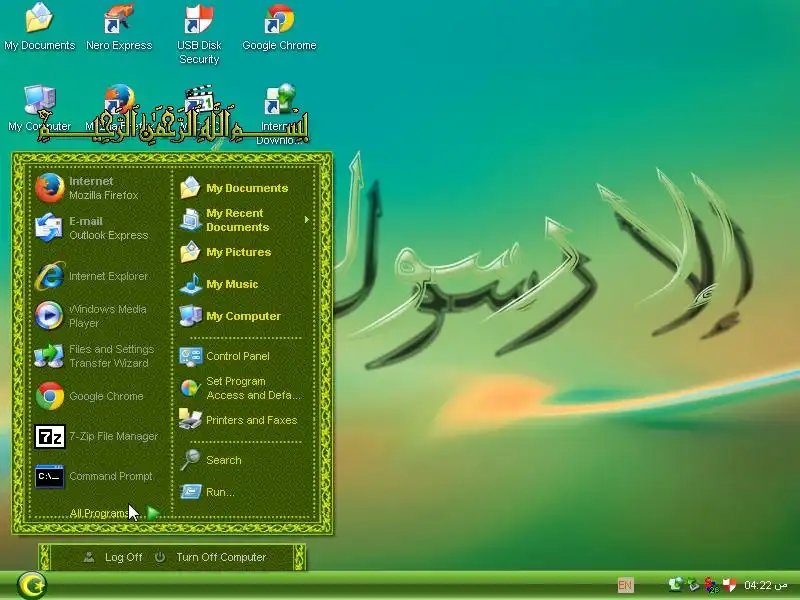Click the second green tray icon
This screenshot has width=800, height=600.
pyautogui.click(x=693, y=585)
